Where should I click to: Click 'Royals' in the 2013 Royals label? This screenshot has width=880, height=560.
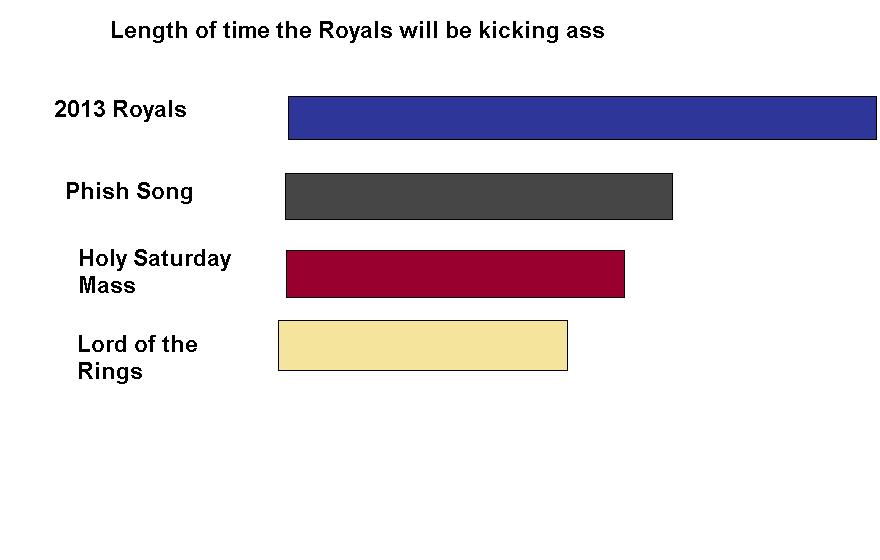(149, 109)
